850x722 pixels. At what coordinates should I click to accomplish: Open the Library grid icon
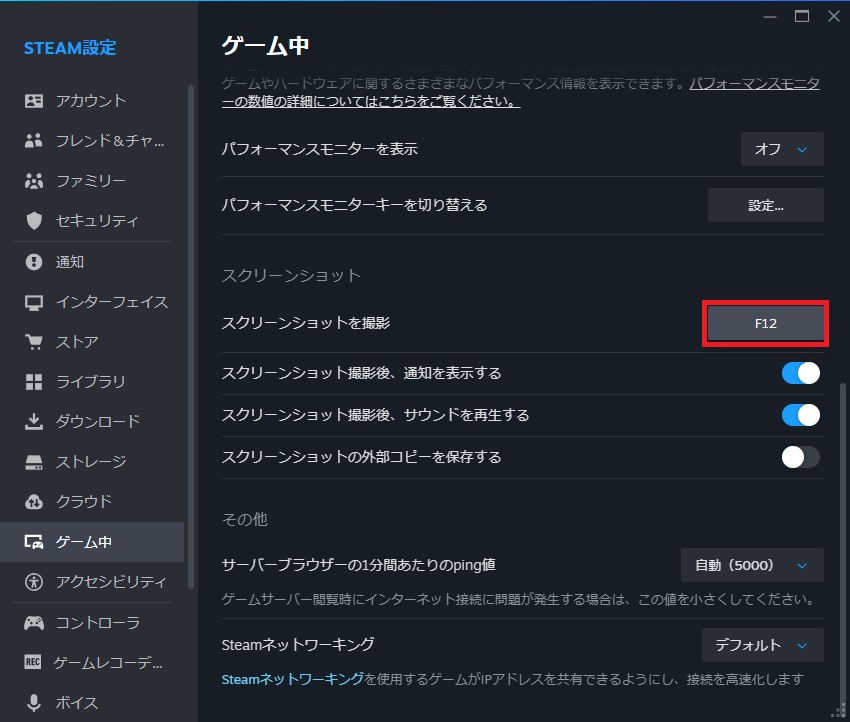[34, 382]
